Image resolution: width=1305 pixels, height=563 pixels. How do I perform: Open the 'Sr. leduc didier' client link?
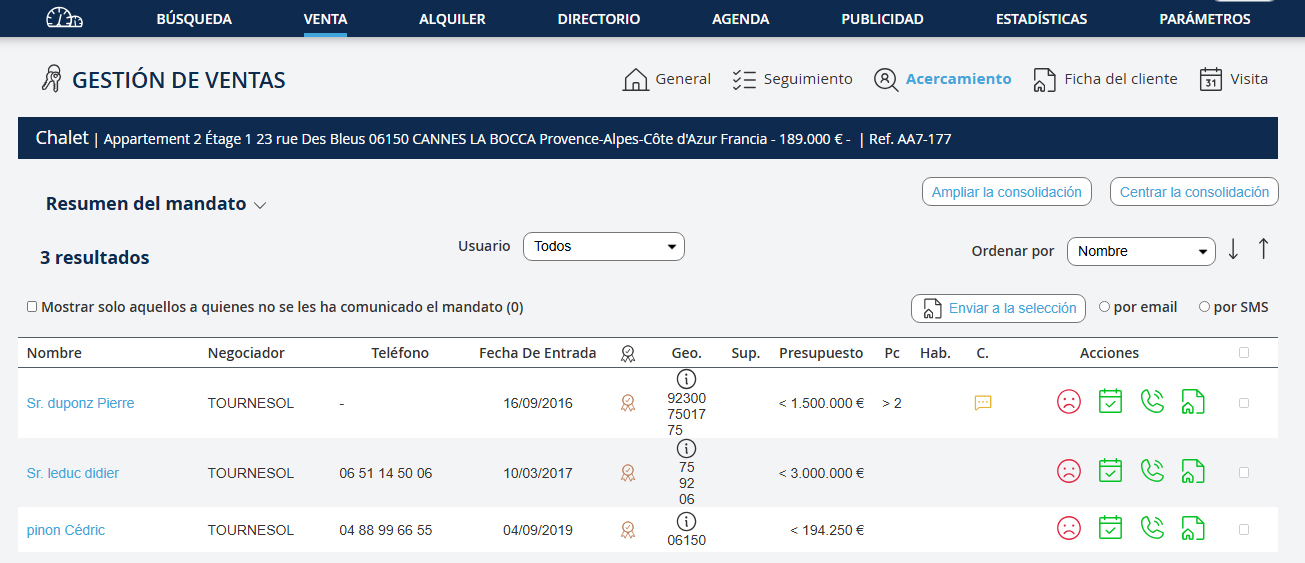pos(73,473)
